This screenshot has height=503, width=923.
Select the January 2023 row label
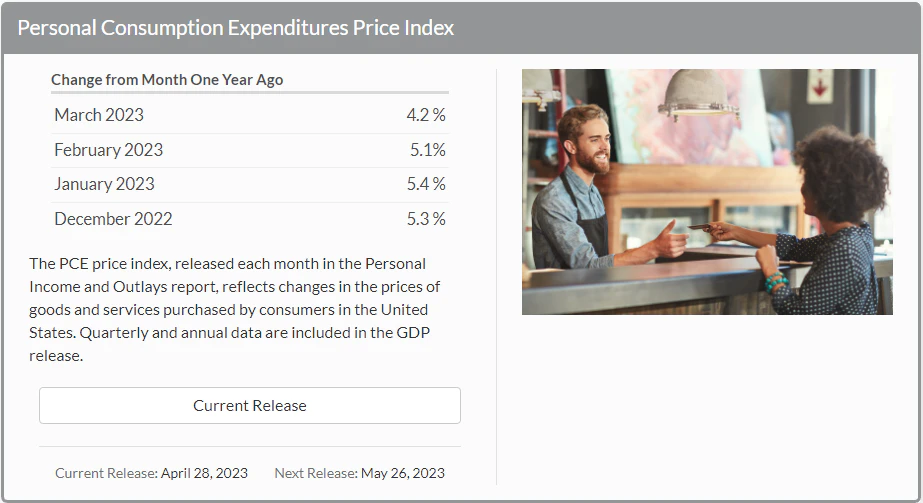point(104,184)
